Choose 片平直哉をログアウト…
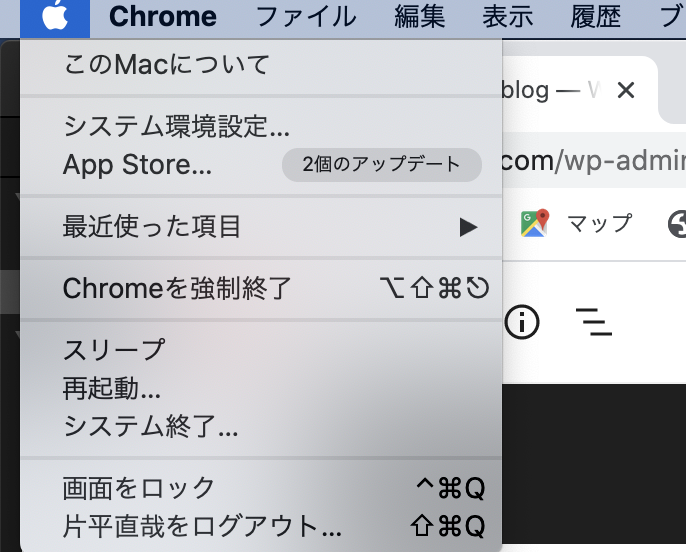Image resolution: width=686 pixels, height=552 pixels. pos(261,526)
